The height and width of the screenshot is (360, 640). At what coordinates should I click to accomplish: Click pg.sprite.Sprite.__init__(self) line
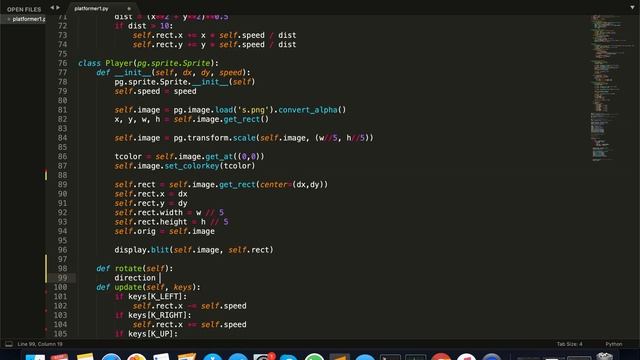(184, 82)
